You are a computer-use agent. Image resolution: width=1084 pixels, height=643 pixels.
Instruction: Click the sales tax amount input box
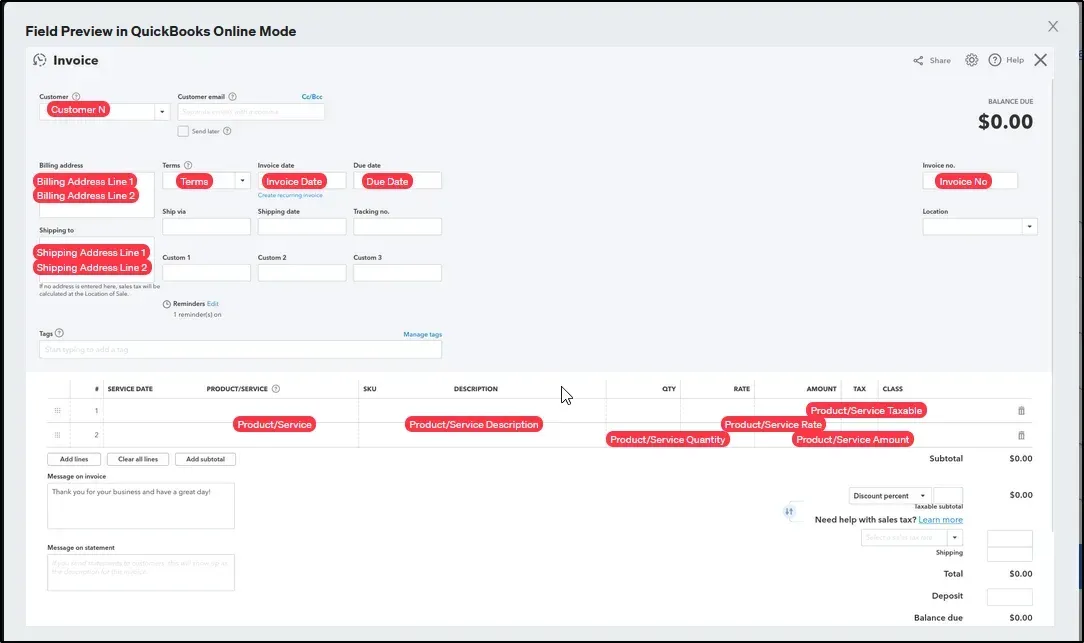[x=1010, y=539]
